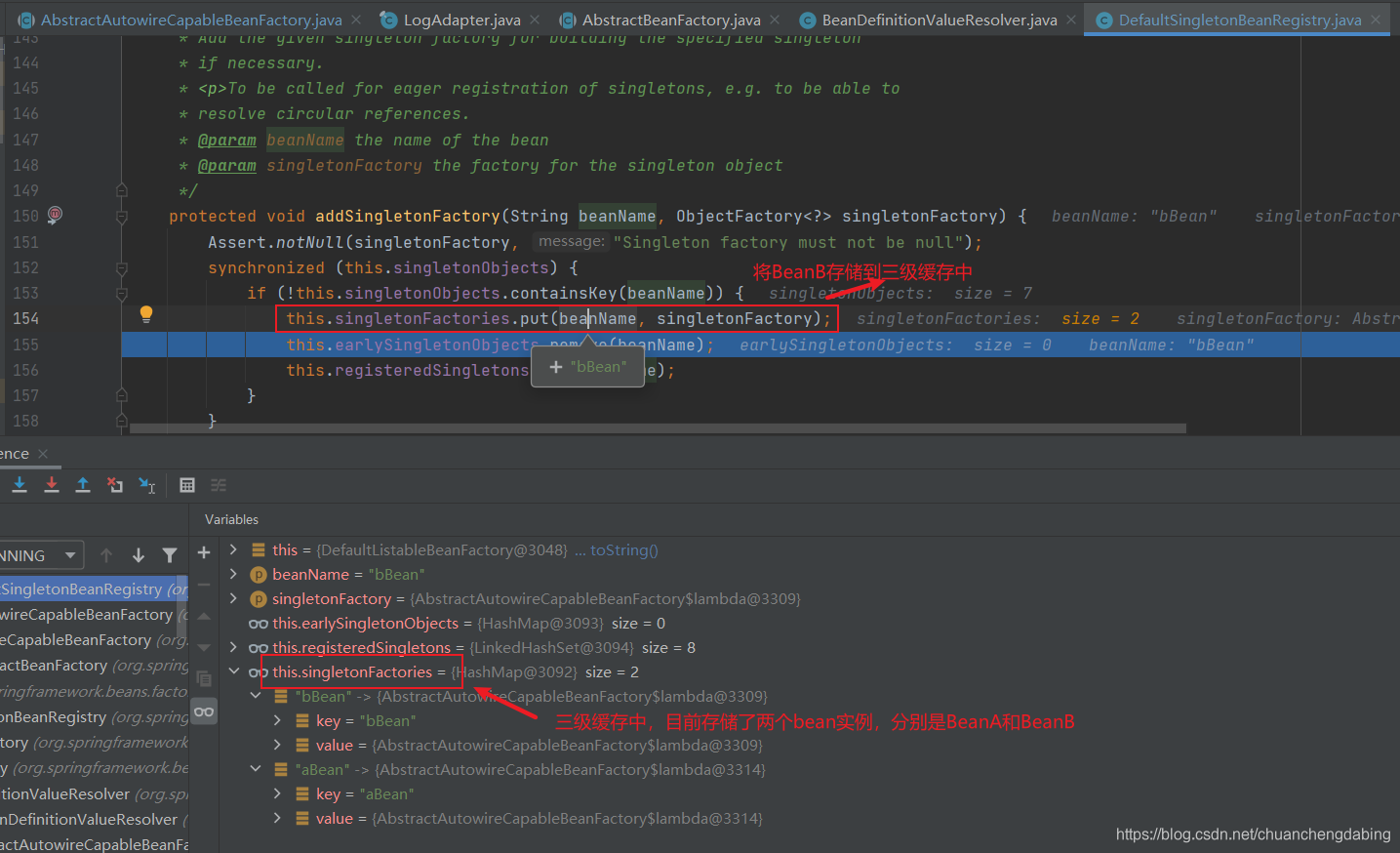Expand the key = "aBean" node
1400x853 pixels.
coord(277,793)
